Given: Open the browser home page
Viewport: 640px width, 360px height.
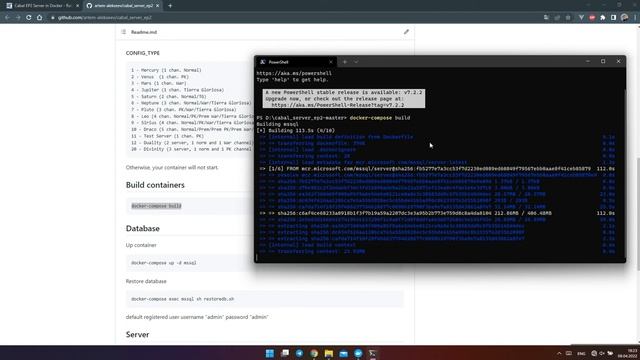Looking at the screenshot, I should click(x=40, y=18).
